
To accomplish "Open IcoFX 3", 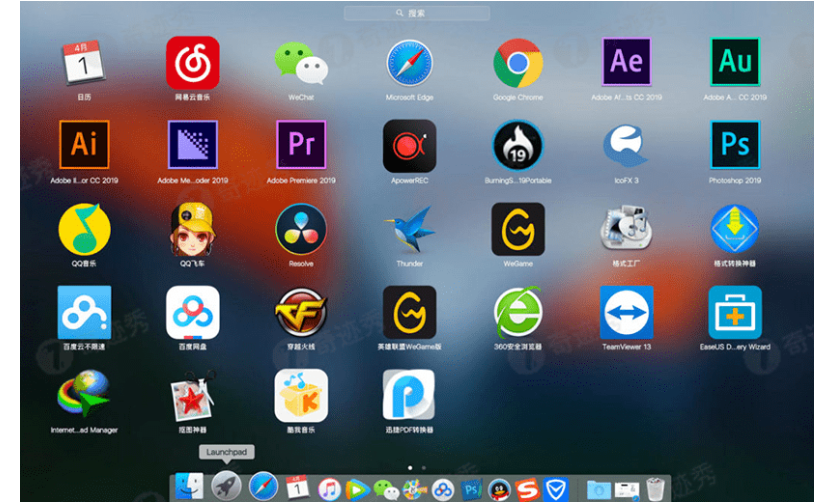I will tap(626, 145).
